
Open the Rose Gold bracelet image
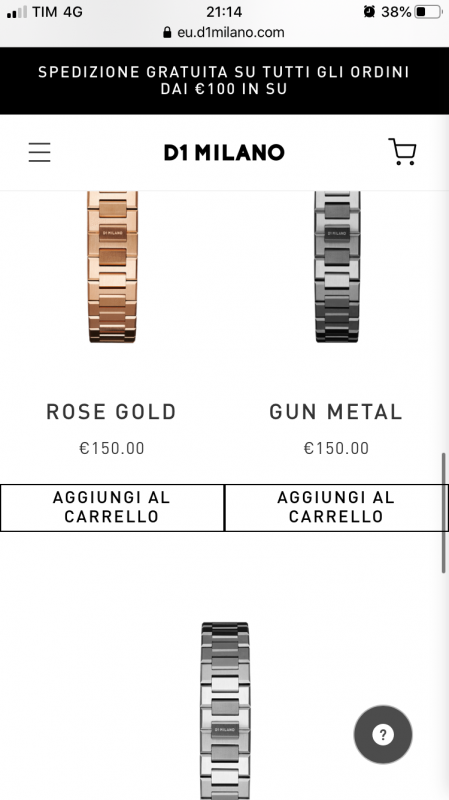pyautogui.click(x=112, y=267)
